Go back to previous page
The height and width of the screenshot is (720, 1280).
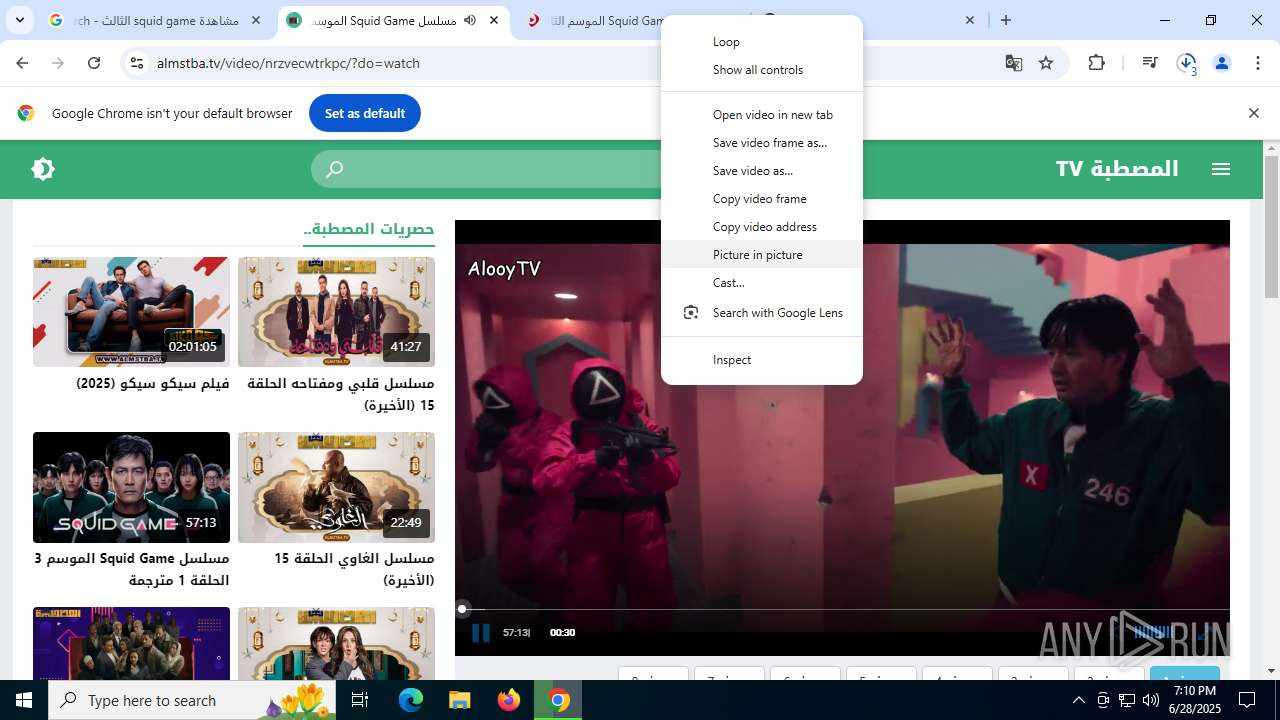pos(22,63)
